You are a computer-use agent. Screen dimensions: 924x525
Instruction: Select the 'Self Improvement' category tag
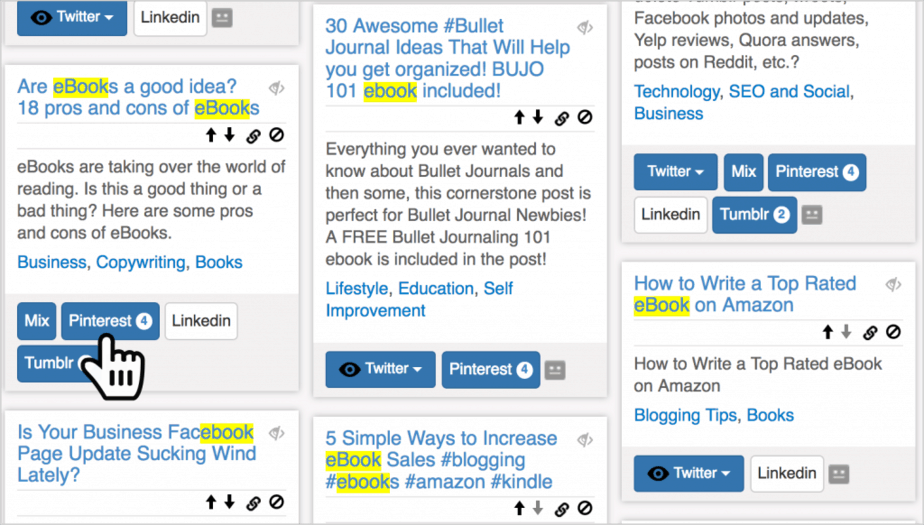coord(419,299)
